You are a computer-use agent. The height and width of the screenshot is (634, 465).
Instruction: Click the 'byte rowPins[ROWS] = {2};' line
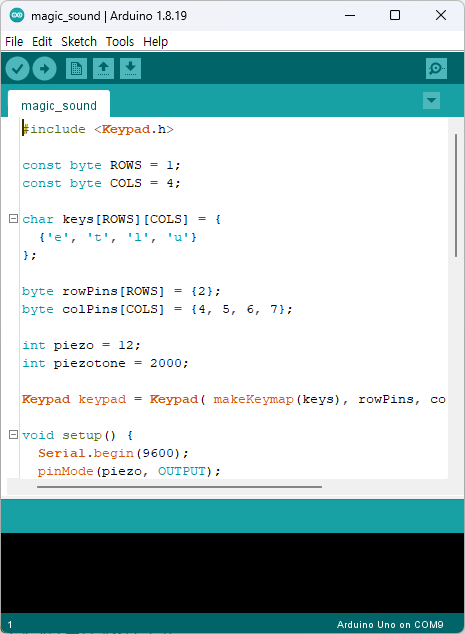pos(121,291)
